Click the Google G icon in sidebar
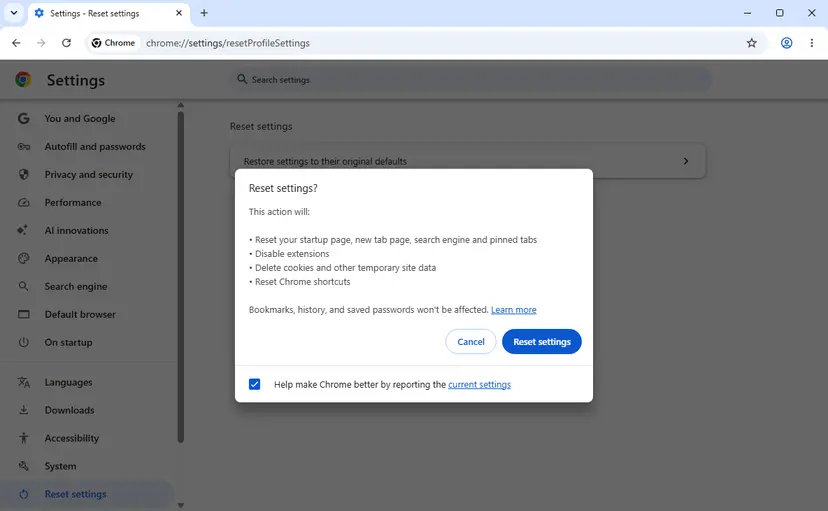Screen dimensions: 828x511 [x=23, y=118]
